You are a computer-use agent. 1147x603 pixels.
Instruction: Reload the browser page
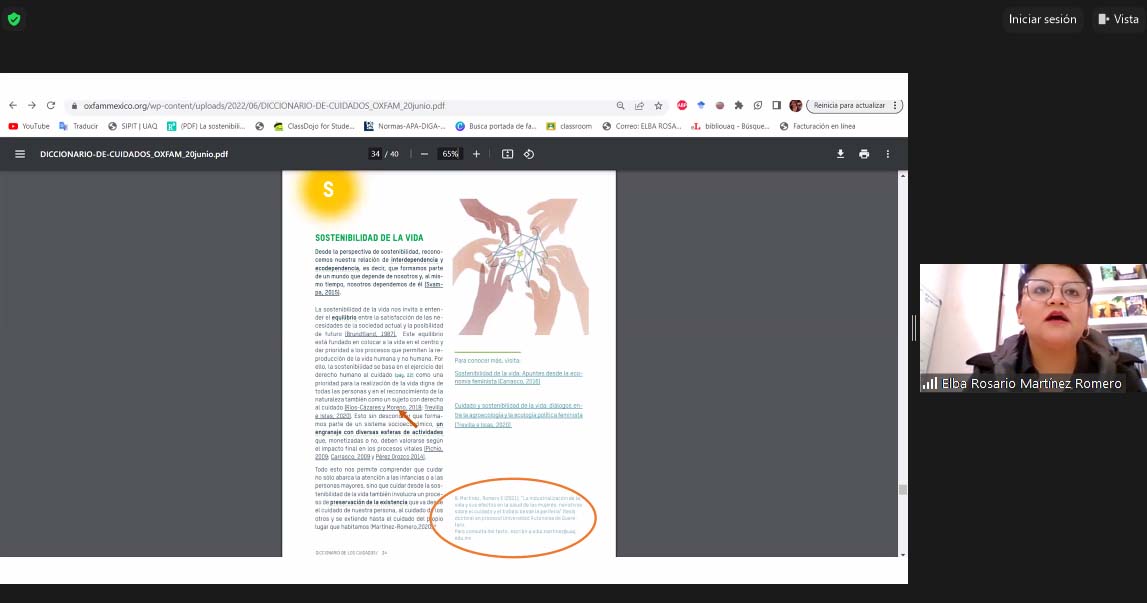click(51, 105)
